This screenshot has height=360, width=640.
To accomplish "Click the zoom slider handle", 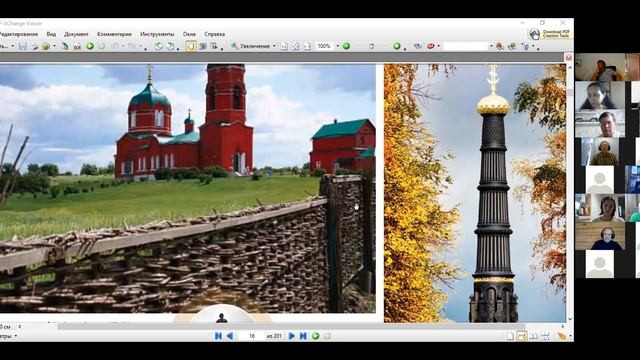I will tap(371, 47).
